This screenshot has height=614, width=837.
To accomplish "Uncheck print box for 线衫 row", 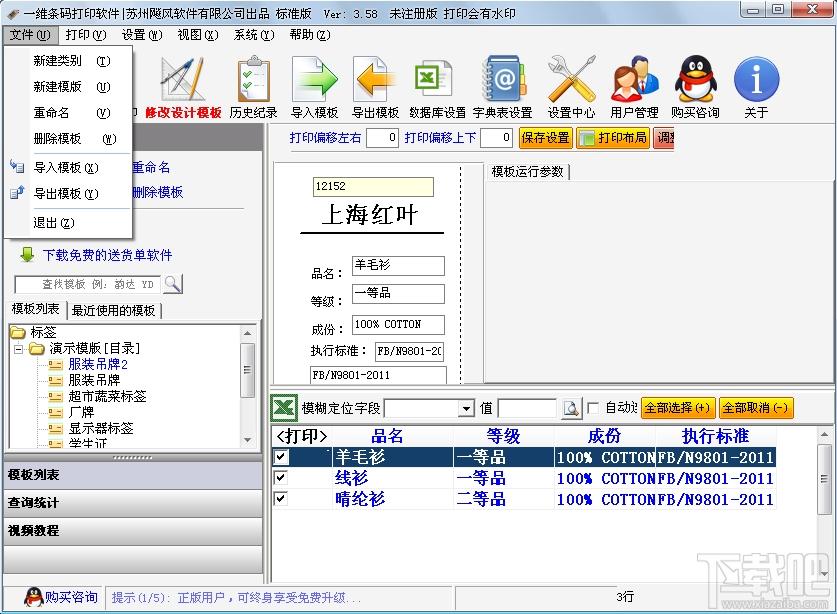I will (281, 477).
